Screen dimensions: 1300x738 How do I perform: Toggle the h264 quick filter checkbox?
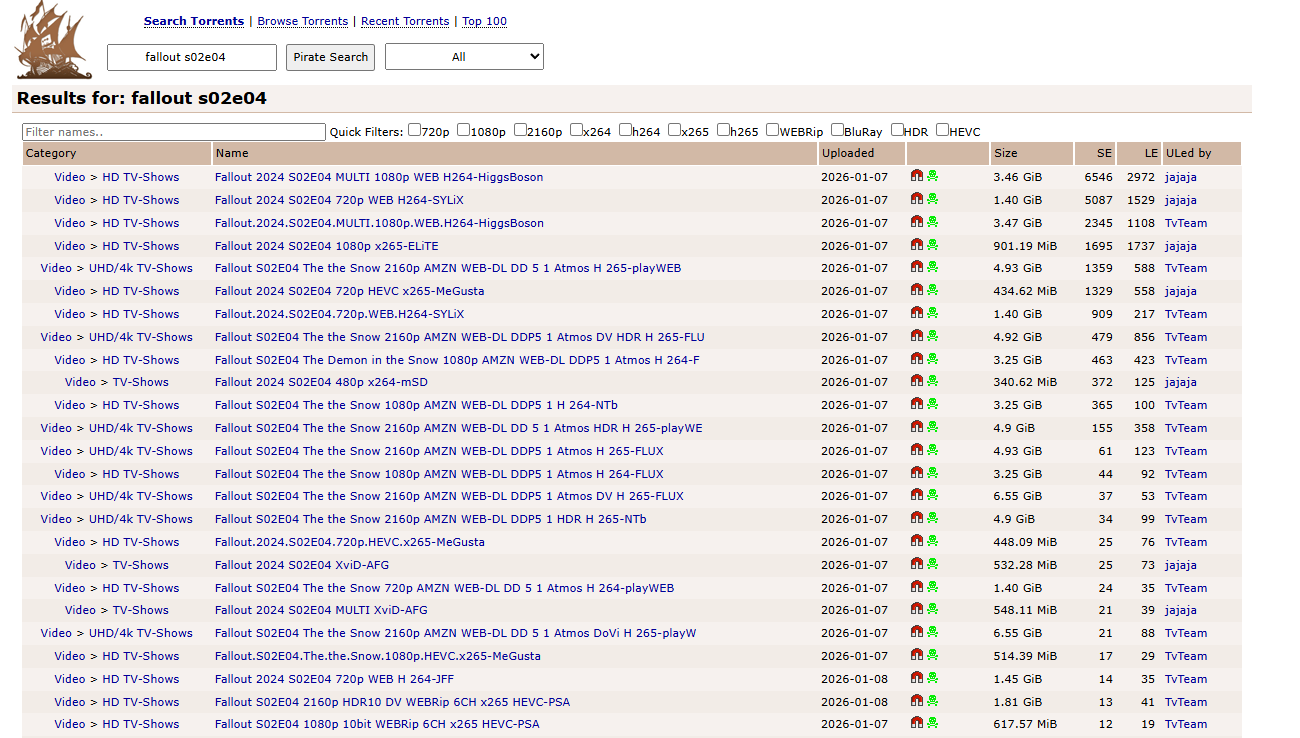(626, 130)
